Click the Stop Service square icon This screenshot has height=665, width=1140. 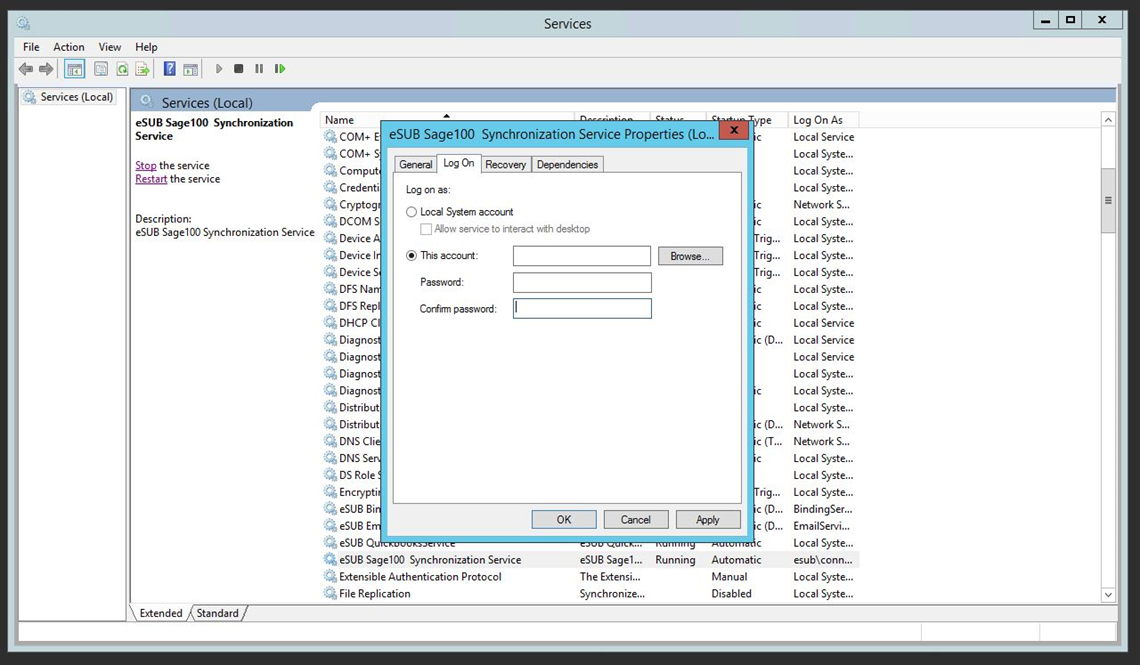tap(238, 69)
